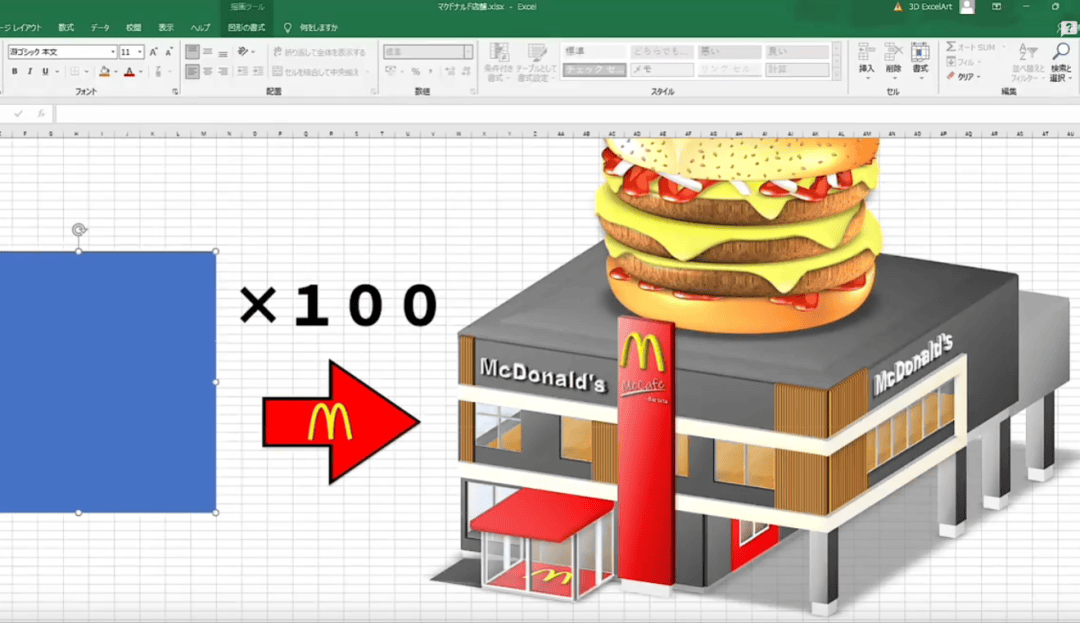Toggle bottom vertical alignment
Viewport: 1080px width, 623px height.
(222, 52)
